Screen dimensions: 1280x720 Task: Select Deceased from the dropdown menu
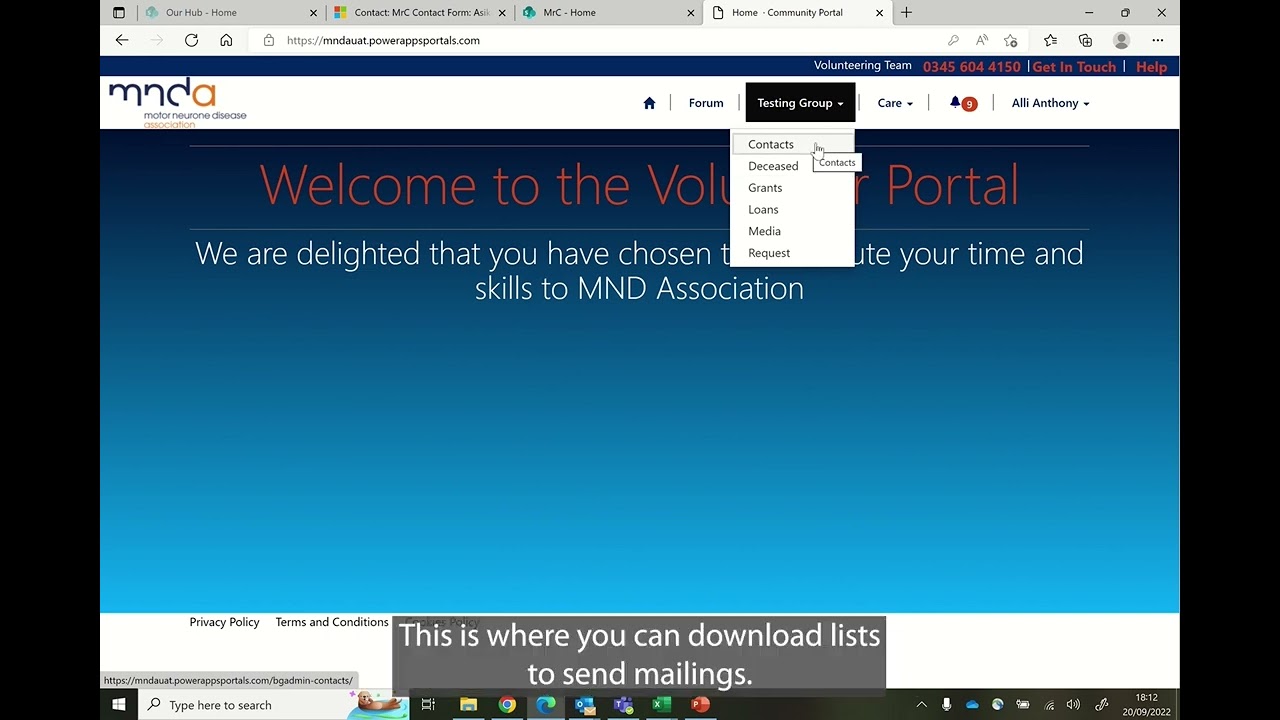point(773,166)
